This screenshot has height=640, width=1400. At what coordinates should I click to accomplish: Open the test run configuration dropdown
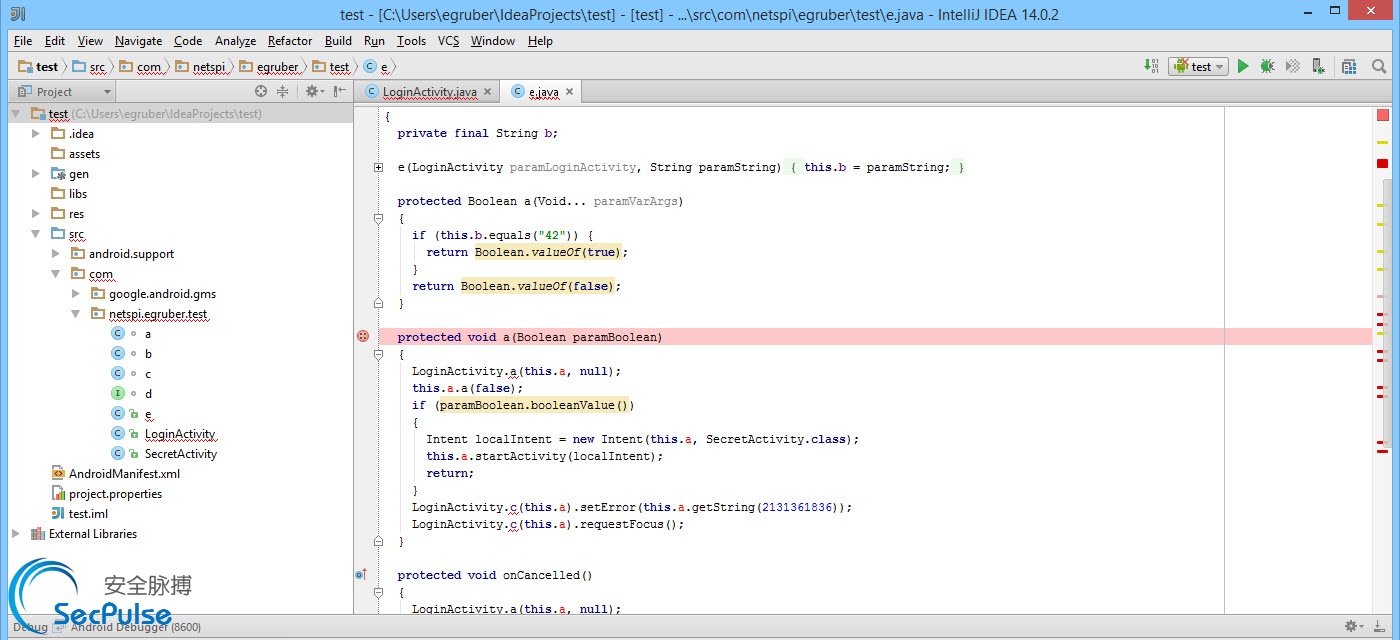[x=1198, y=66]
